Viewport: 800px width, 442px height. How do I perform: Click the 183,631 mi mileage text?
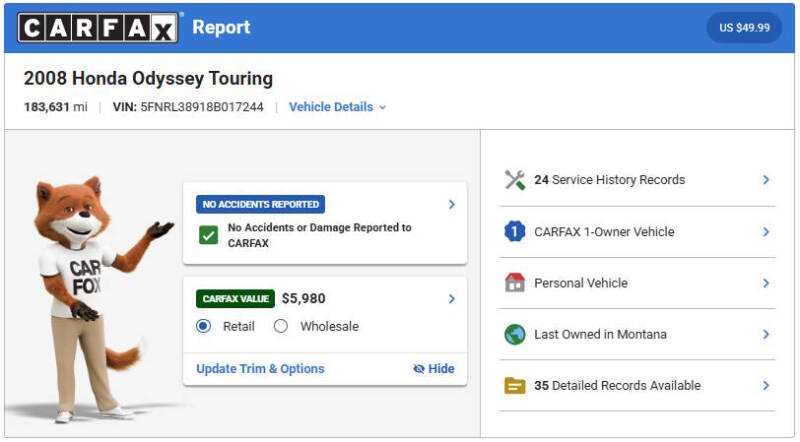(x=56, y=107)
